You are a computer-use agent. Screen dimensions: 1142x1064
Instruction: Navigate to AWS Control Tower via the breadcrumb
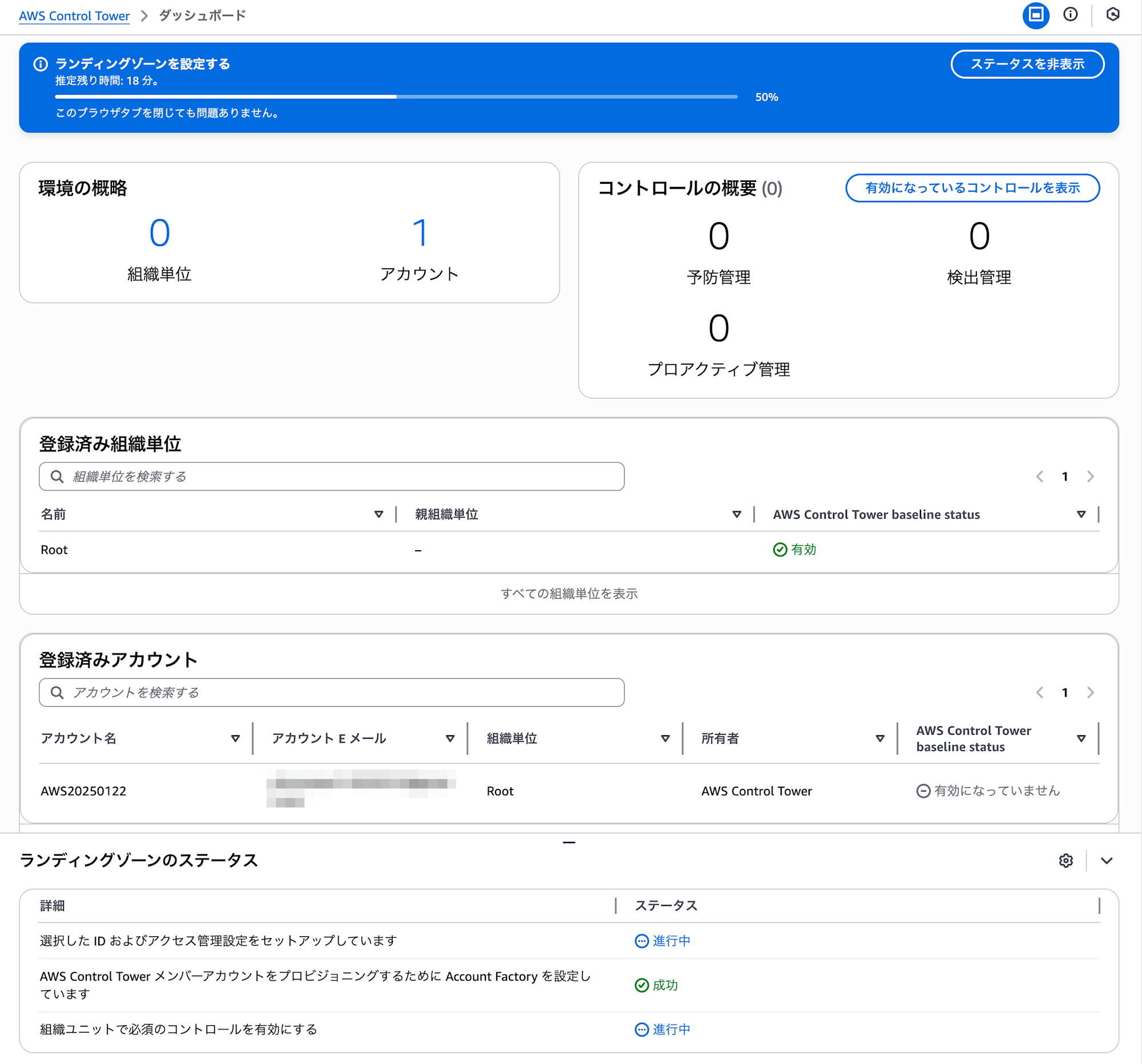pos(74,15)
